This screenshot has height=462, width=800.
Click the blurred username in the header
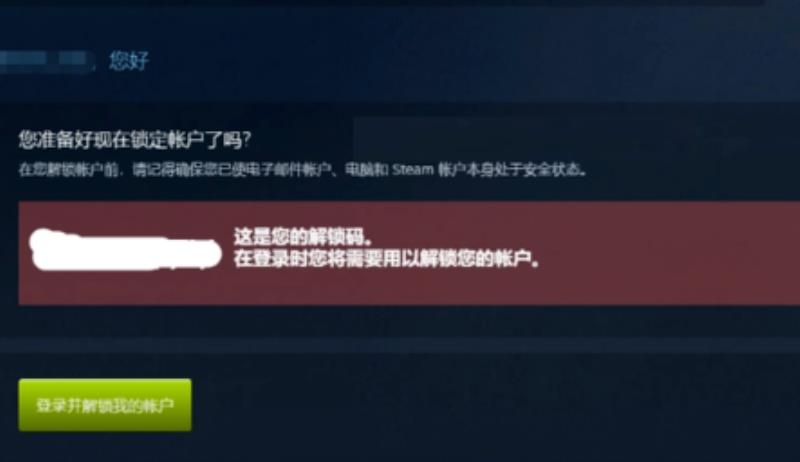coord(44,60)
